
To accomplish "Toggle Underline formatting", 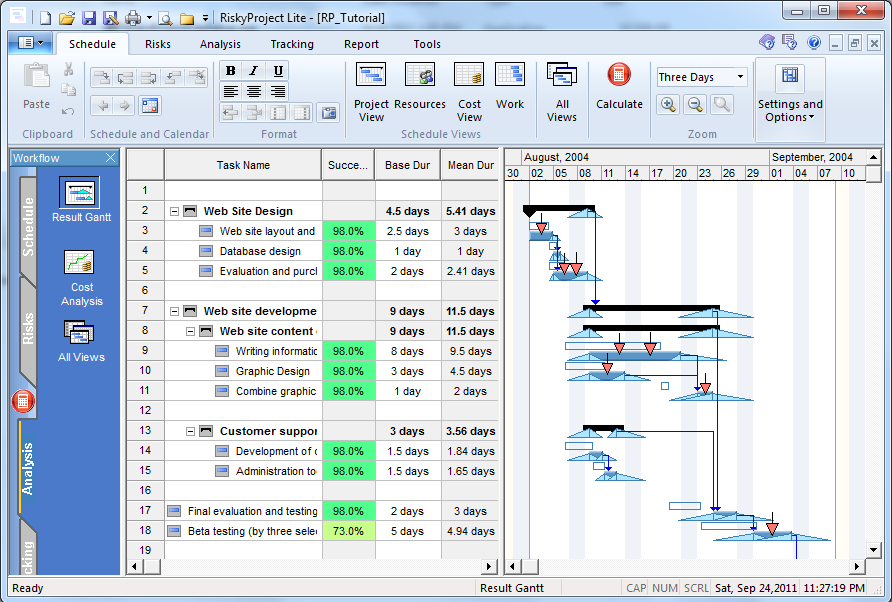I will tap(278, 71).
